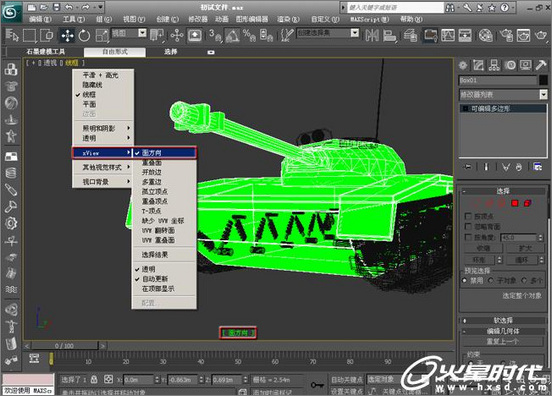Image resolution: width=552 pixels, height=396 pixels.
Task: Switch to the 自由形式 ribbon tab
Action: tap(115, 52)
